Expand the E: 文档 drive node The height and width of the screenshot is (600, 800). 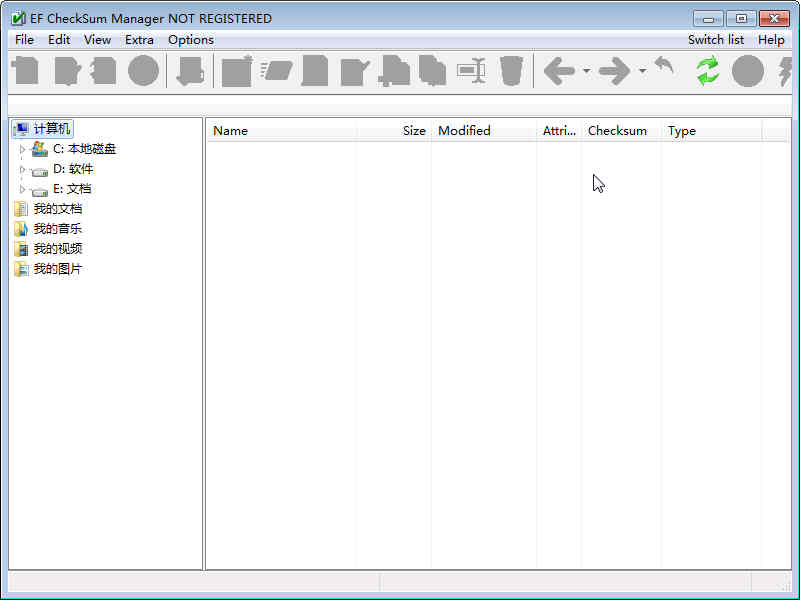coord(22,189)
